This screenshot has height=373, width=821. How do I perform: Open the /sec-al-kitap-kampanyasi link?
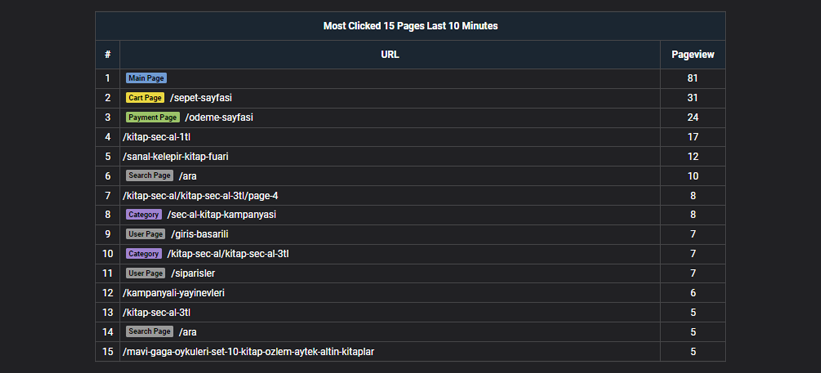tap(221, 215)
